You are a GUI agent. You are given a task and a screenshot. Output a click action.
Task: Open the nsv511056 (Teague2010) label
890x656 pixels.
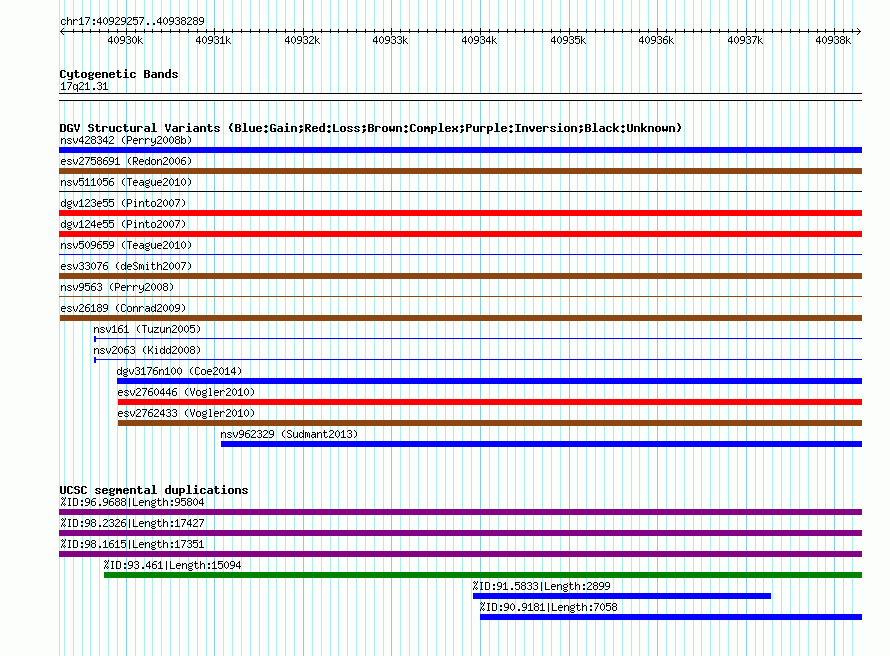tap(126, 182)
